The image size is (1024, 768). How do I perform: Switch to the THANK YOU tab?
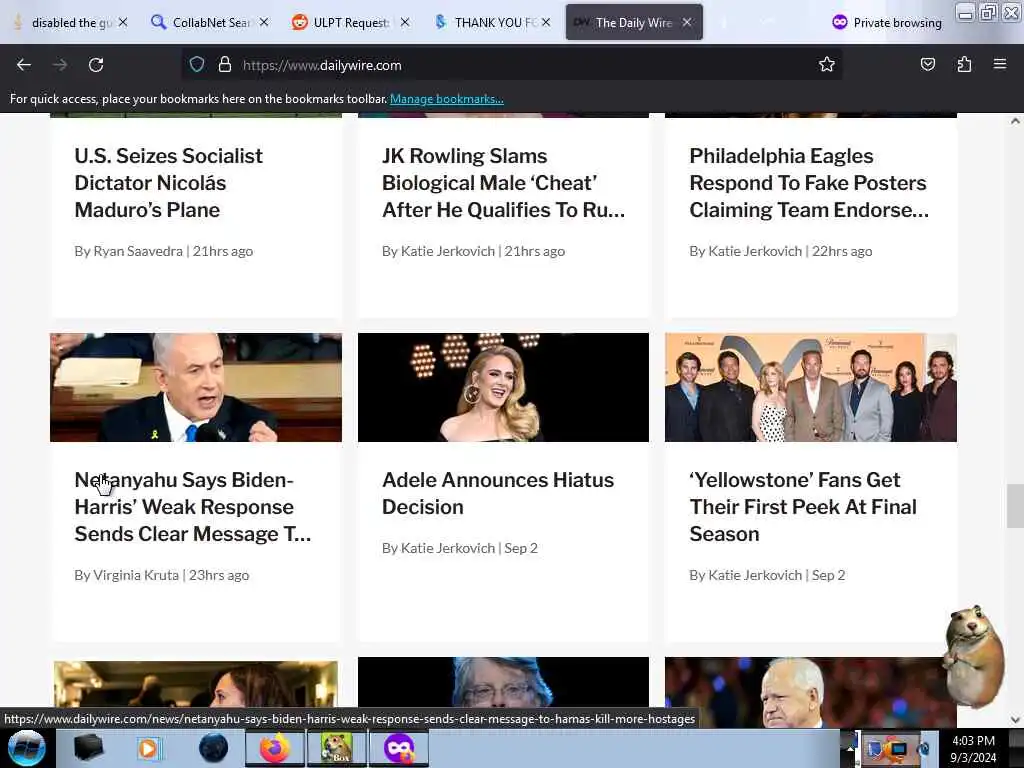pos(491,22)
